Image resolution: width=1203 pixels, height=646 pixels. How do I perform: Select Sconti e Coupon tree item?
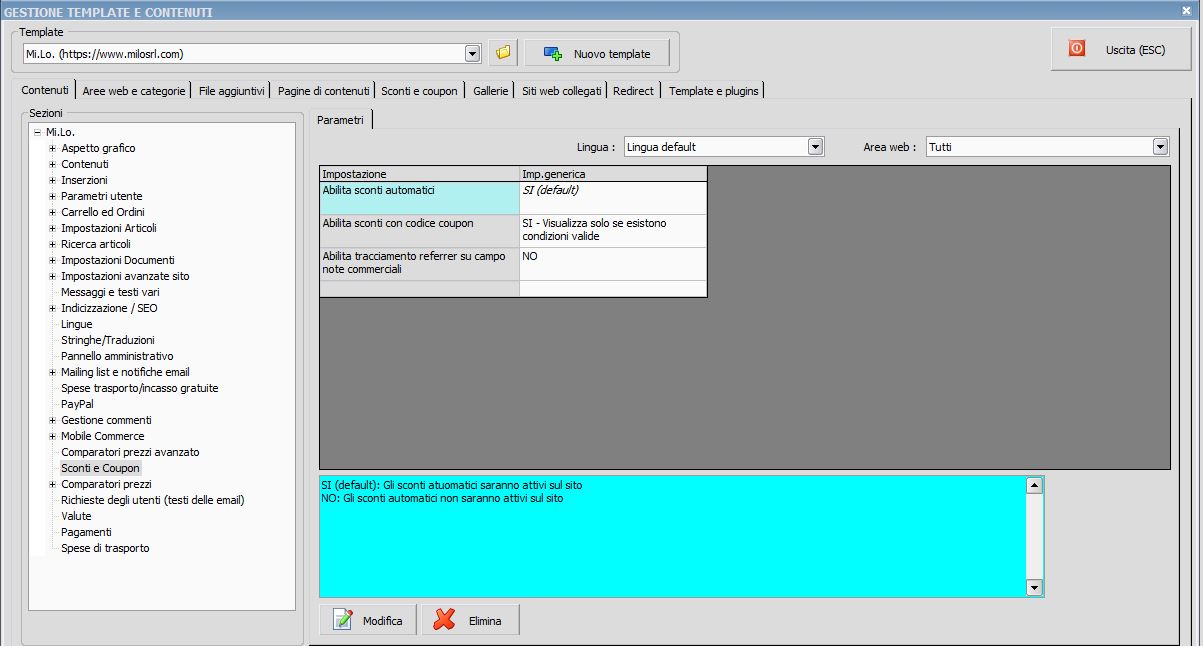(100, 468)
